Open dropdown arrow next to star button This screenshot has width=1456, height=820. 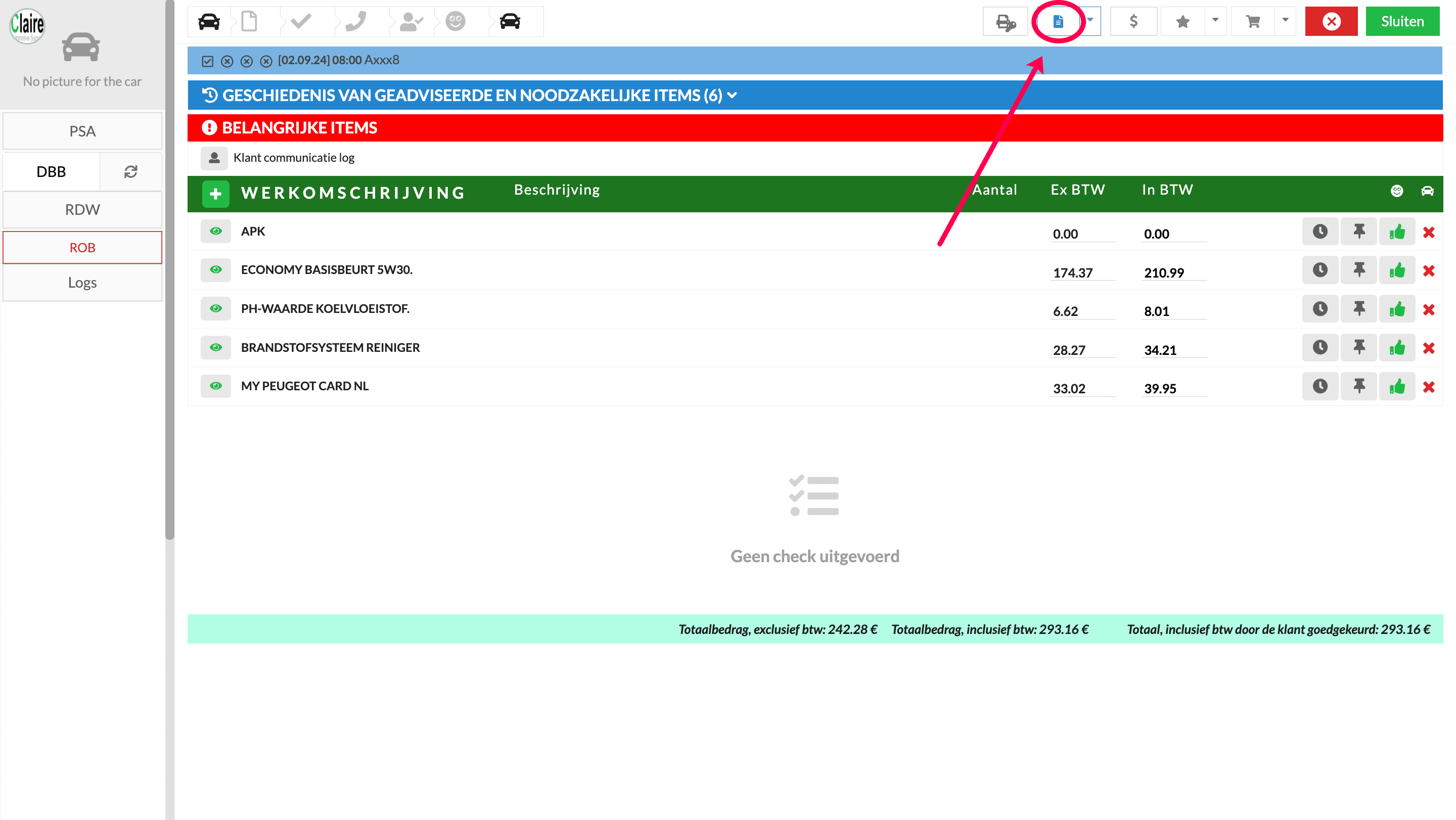pyautogui.click(x=1215, y=20)
